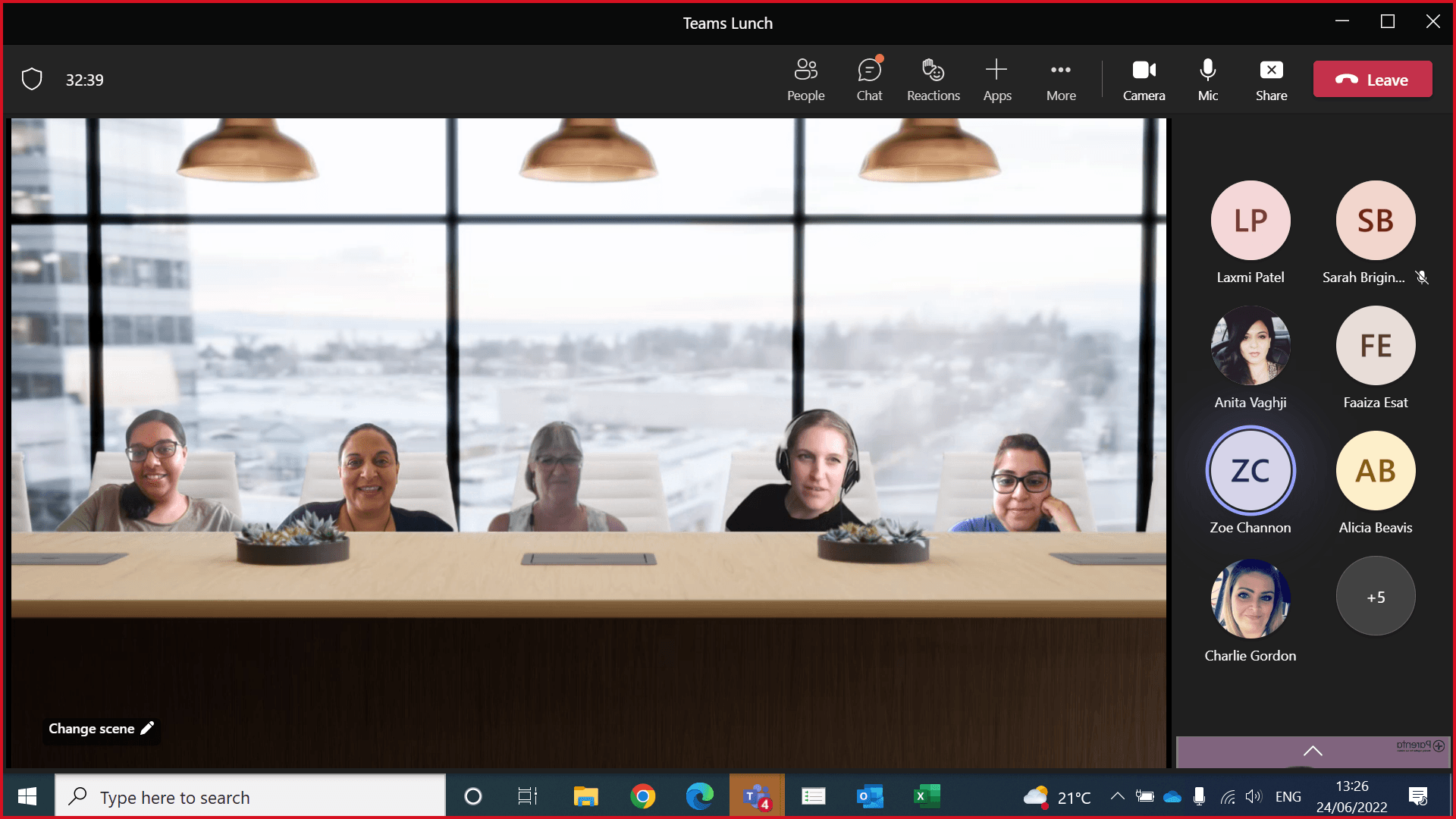The image size is (1456, 819).
Task: Open Teams from the taskbar
Action: [757, 796]
